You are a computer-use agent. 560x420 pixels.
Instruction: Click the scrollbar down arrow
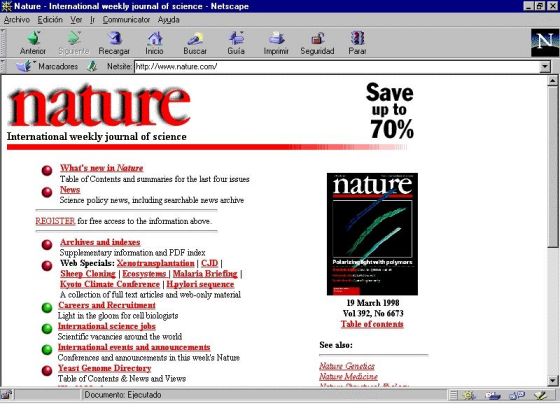coord(552,380)
